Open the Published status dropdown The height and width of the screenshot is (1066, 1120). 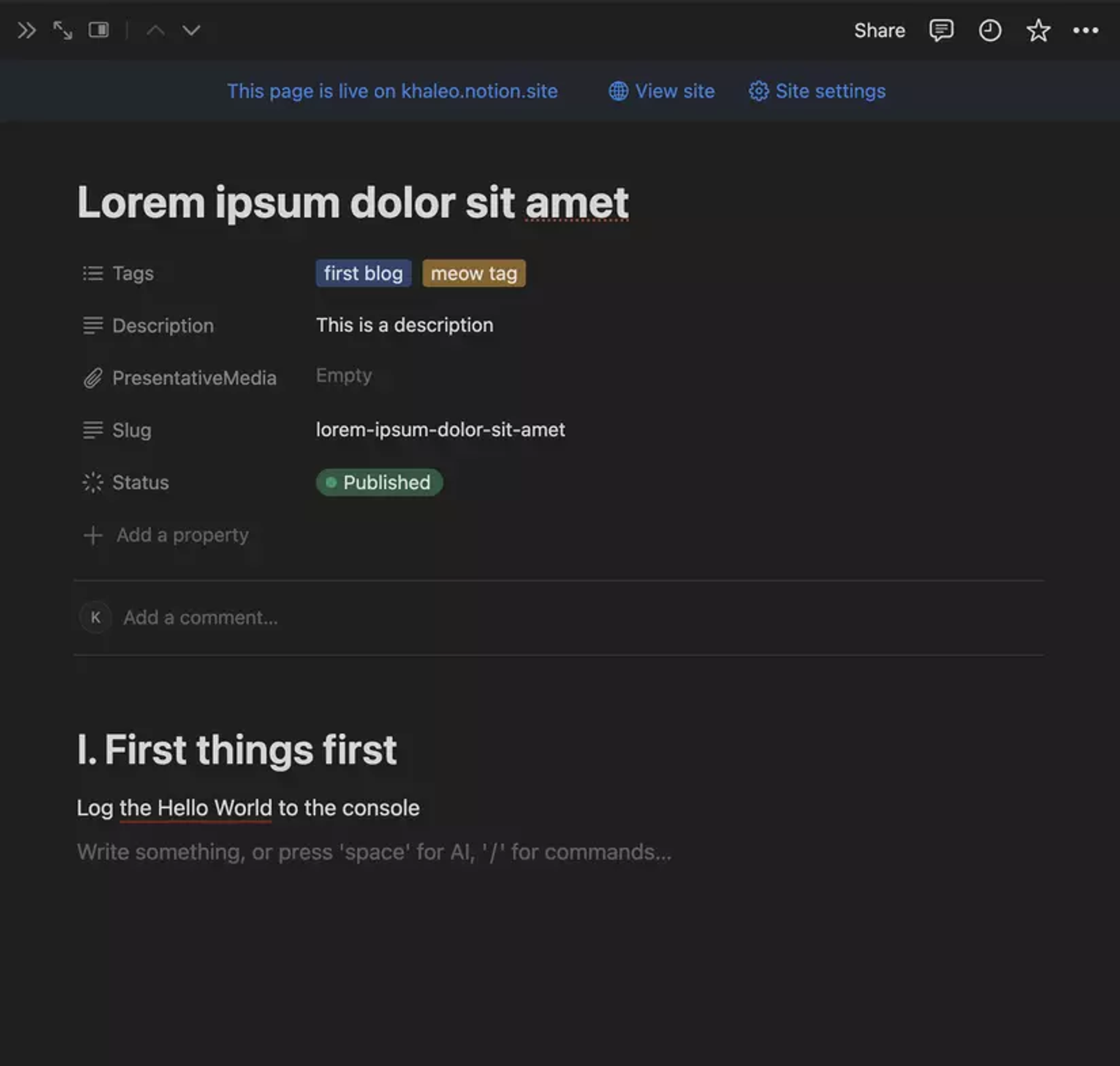pos(379,482)
